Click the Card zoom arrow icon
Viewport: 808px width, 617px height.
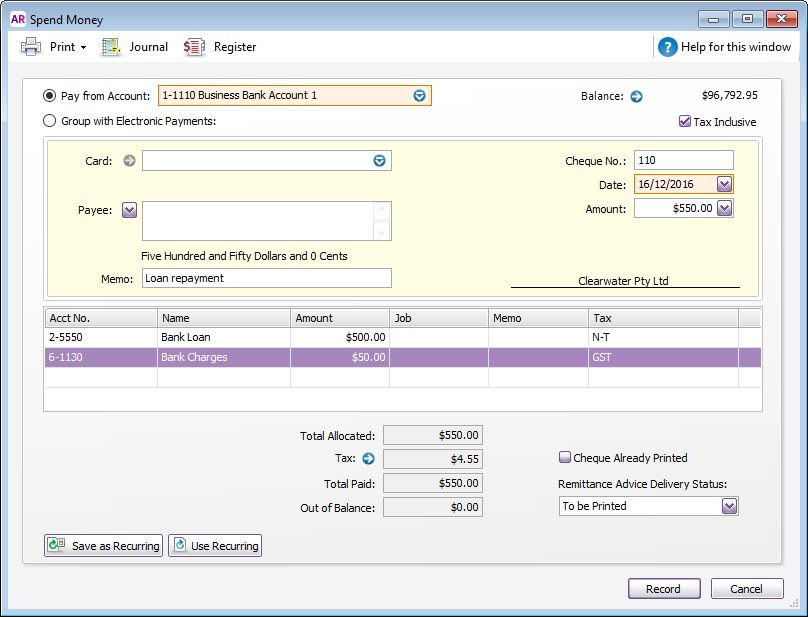tap(128, 160)
